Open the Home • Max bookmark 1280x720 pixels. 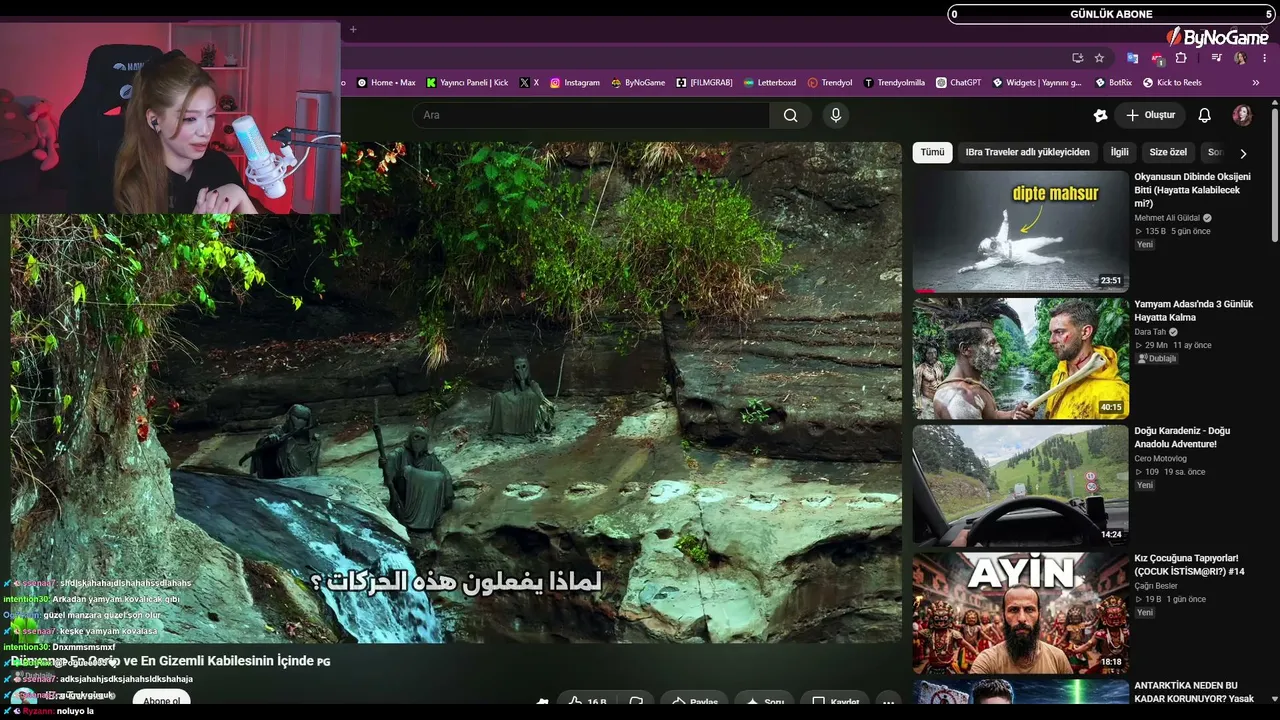coord(385,83)
